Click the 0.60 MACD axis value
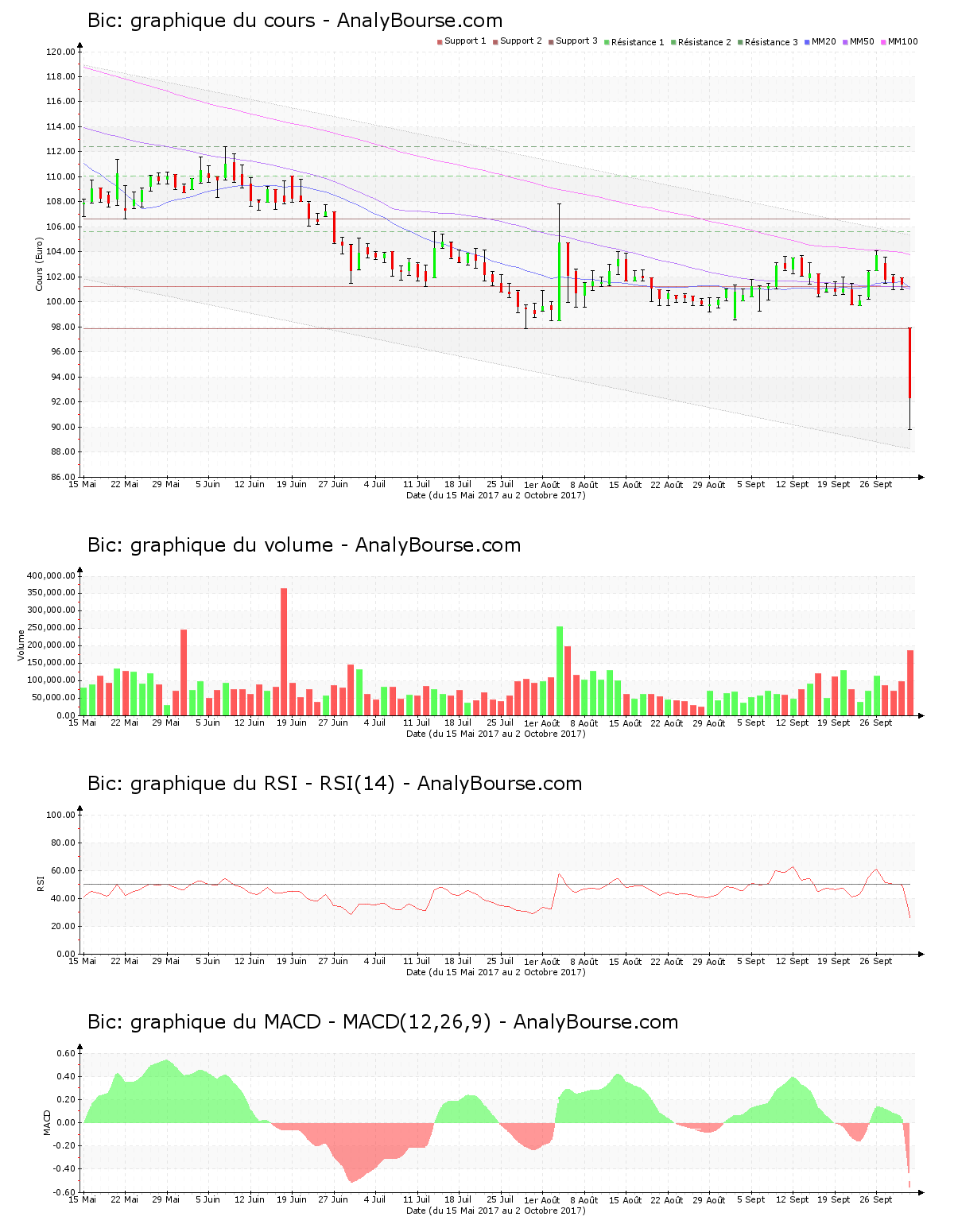Viewport: 954px width, 1232px height. click(66, 1053)
